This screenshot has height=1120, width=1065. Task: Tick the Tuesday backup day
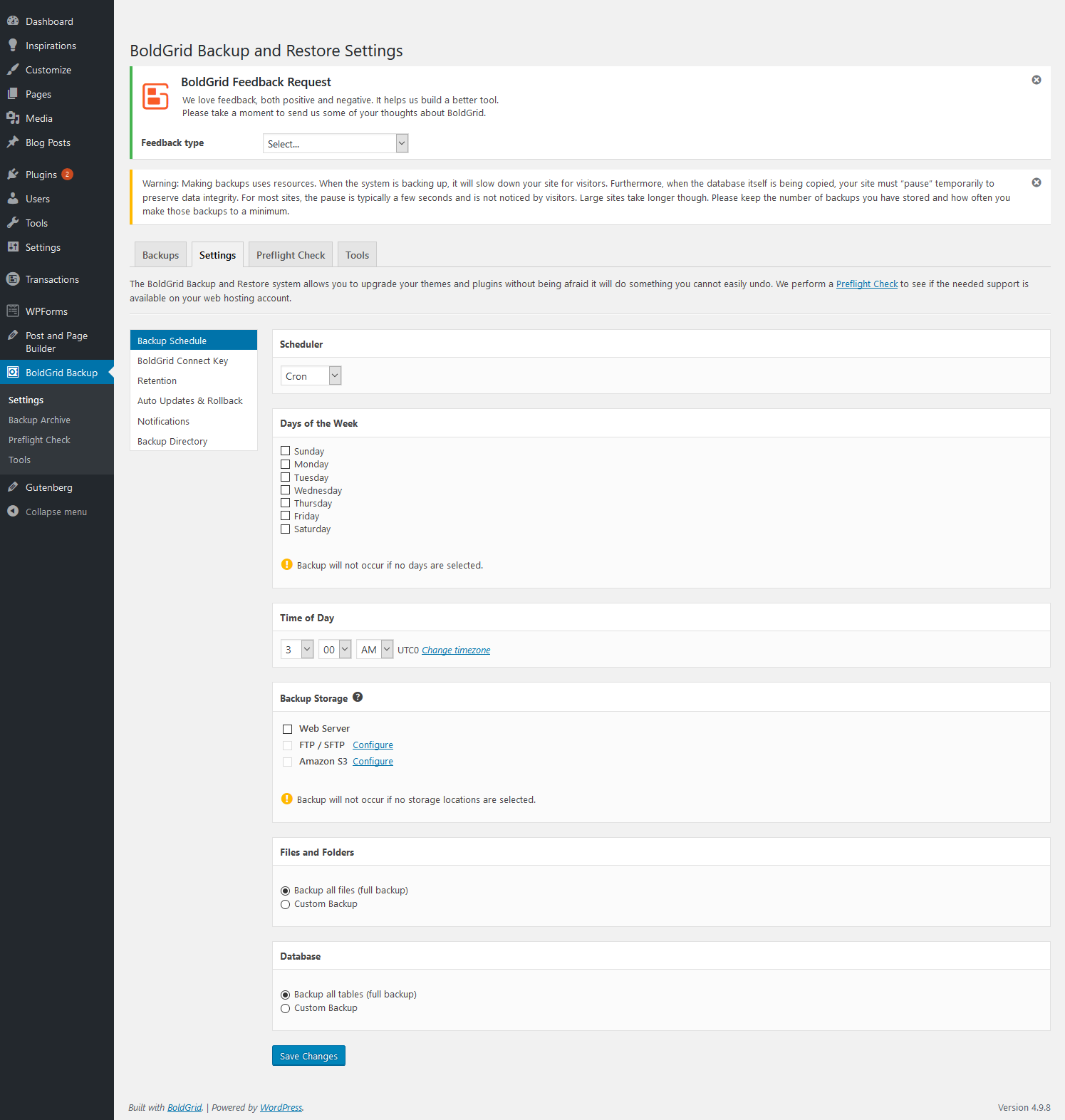tap(286, 477)
